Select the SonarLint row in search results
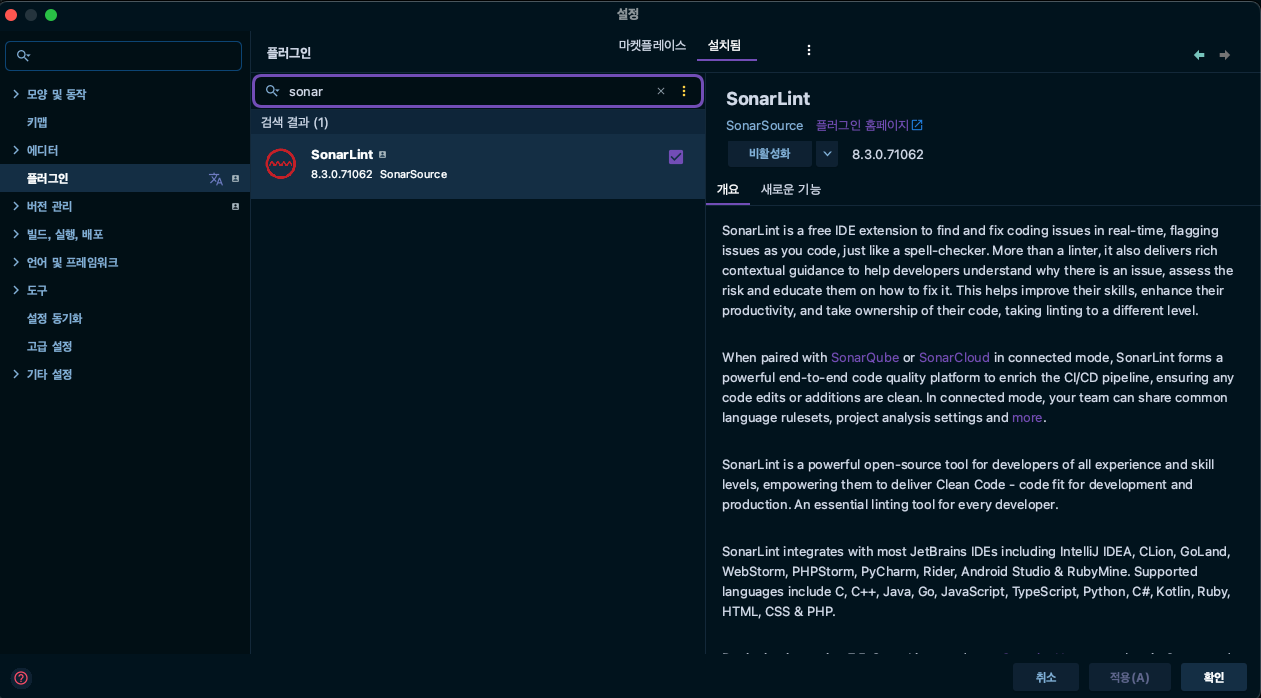 click(478, 165)
